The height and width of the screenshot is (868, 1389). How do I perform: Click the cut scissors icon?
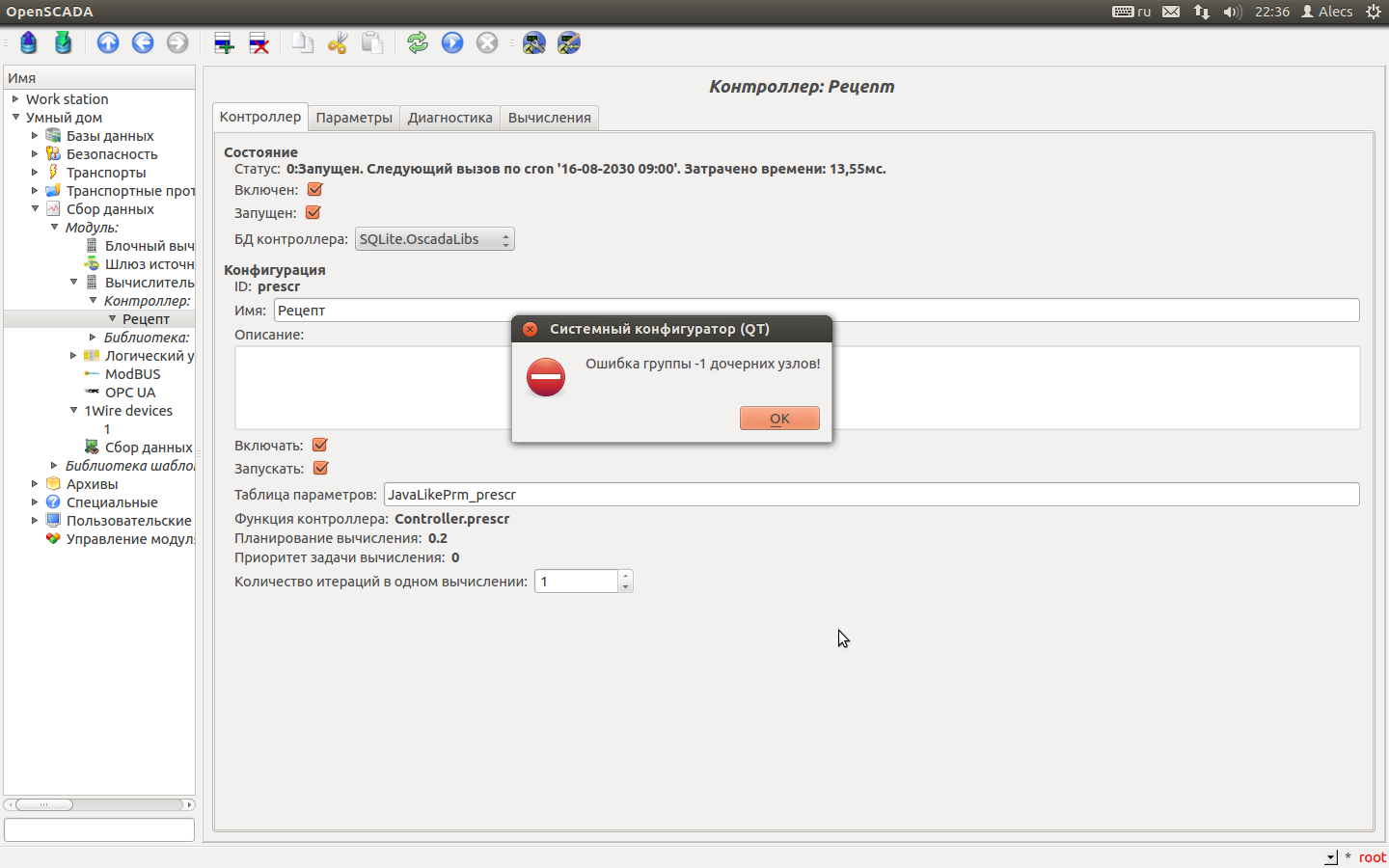(338, 42)
